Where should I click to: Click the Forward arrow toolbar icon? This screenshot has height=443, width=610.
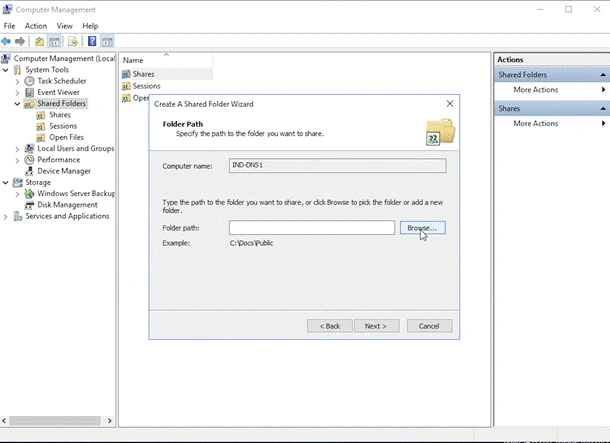(20, 41)
